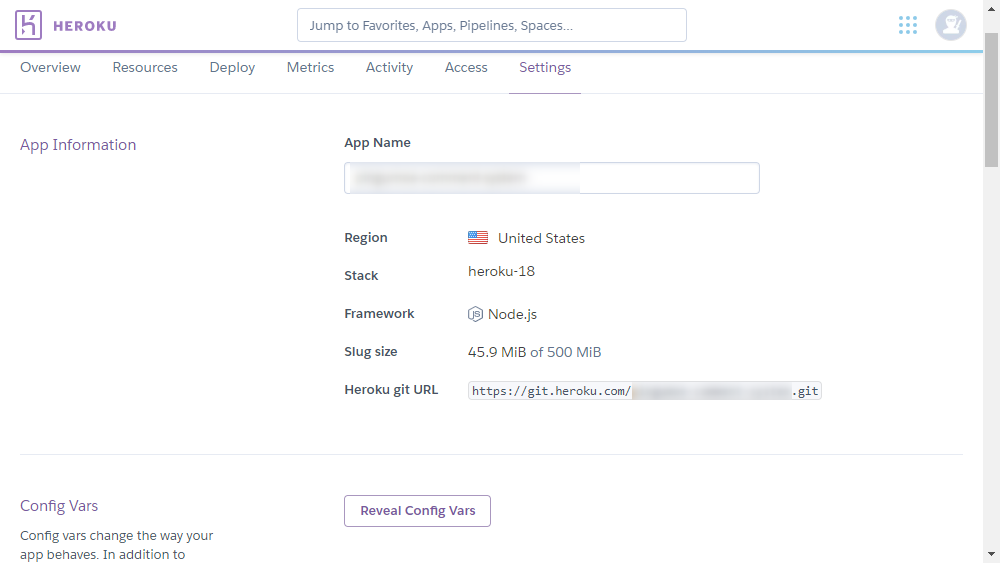Click the Region label
The image size is (1000, 563).
click(365, 238)
